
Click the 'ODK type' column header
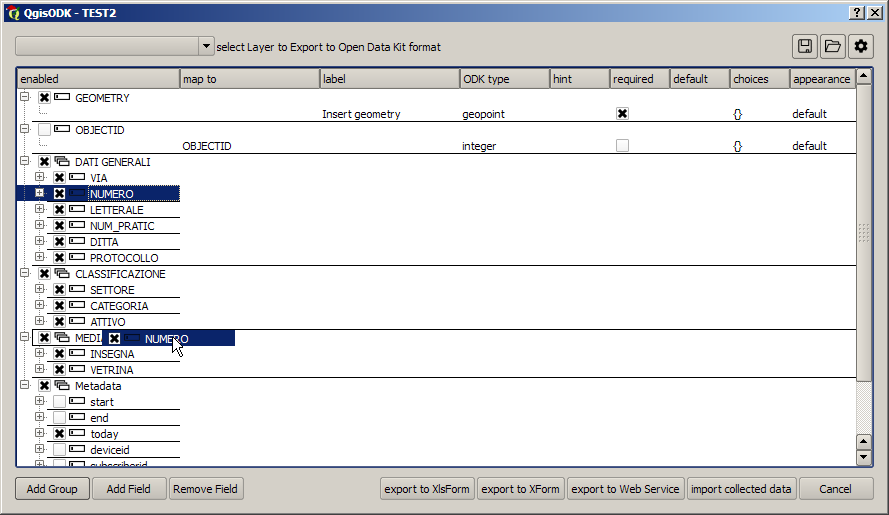click(x=505, y=79)
